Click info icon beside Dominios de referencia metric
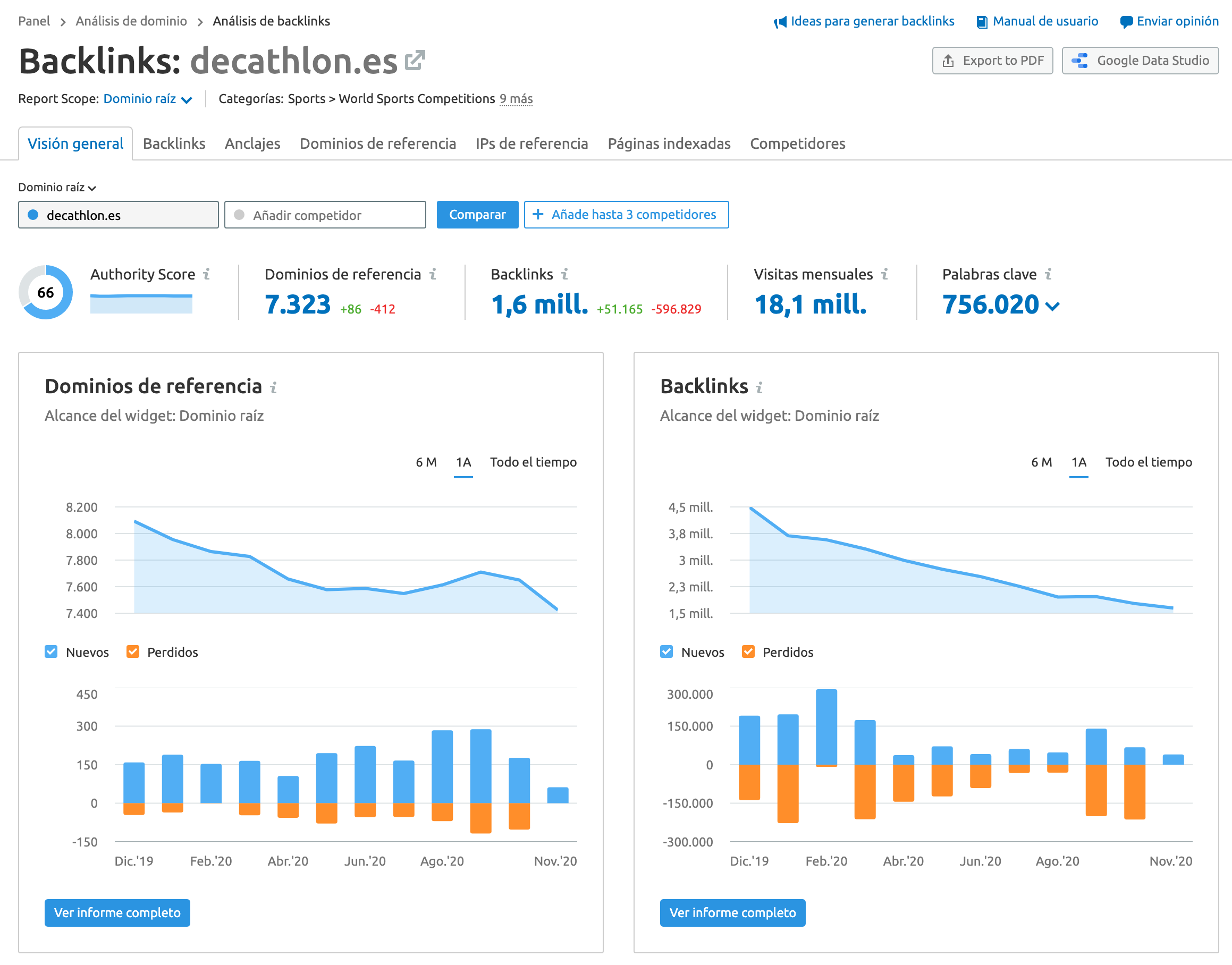The image size is (1232, 965). coord(433,274)
